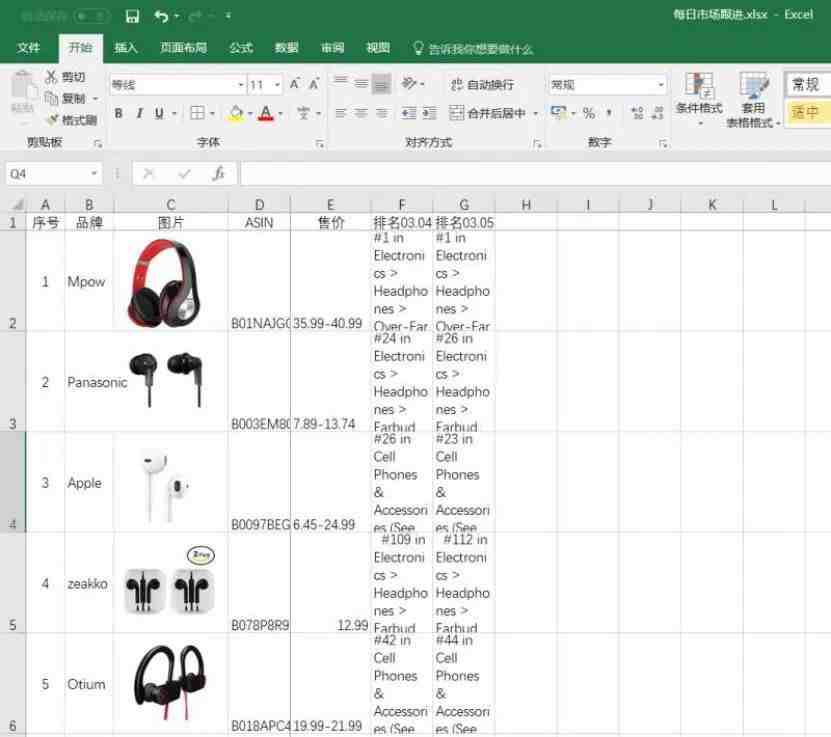
Task: Toggle 自动换行 wrap text
Action: pyautogui.click(x=482, y=84)
